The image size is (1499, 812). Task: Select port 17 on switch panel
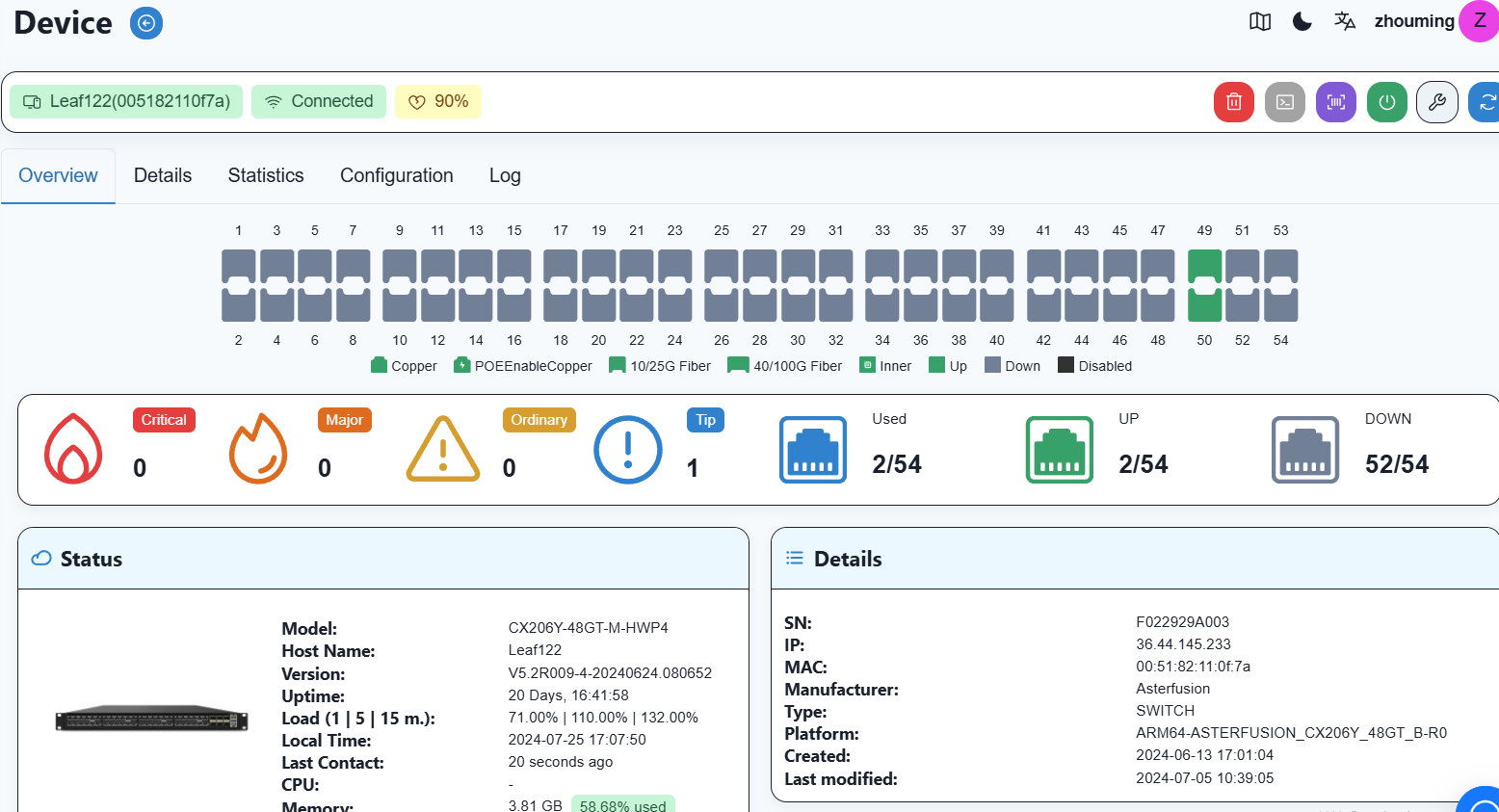561,267
